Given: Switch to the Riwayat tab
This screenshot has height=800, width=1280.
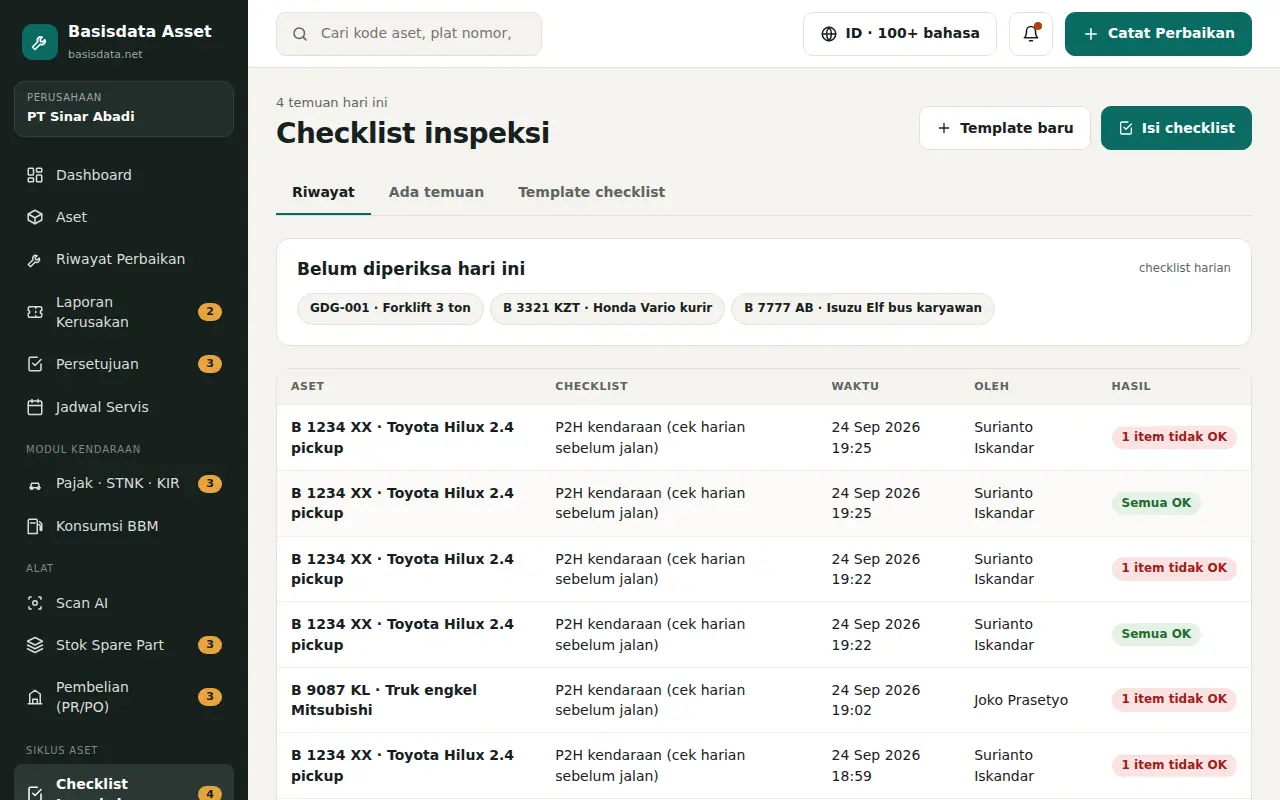Looking at the screenshot, I should click(323, 192).
